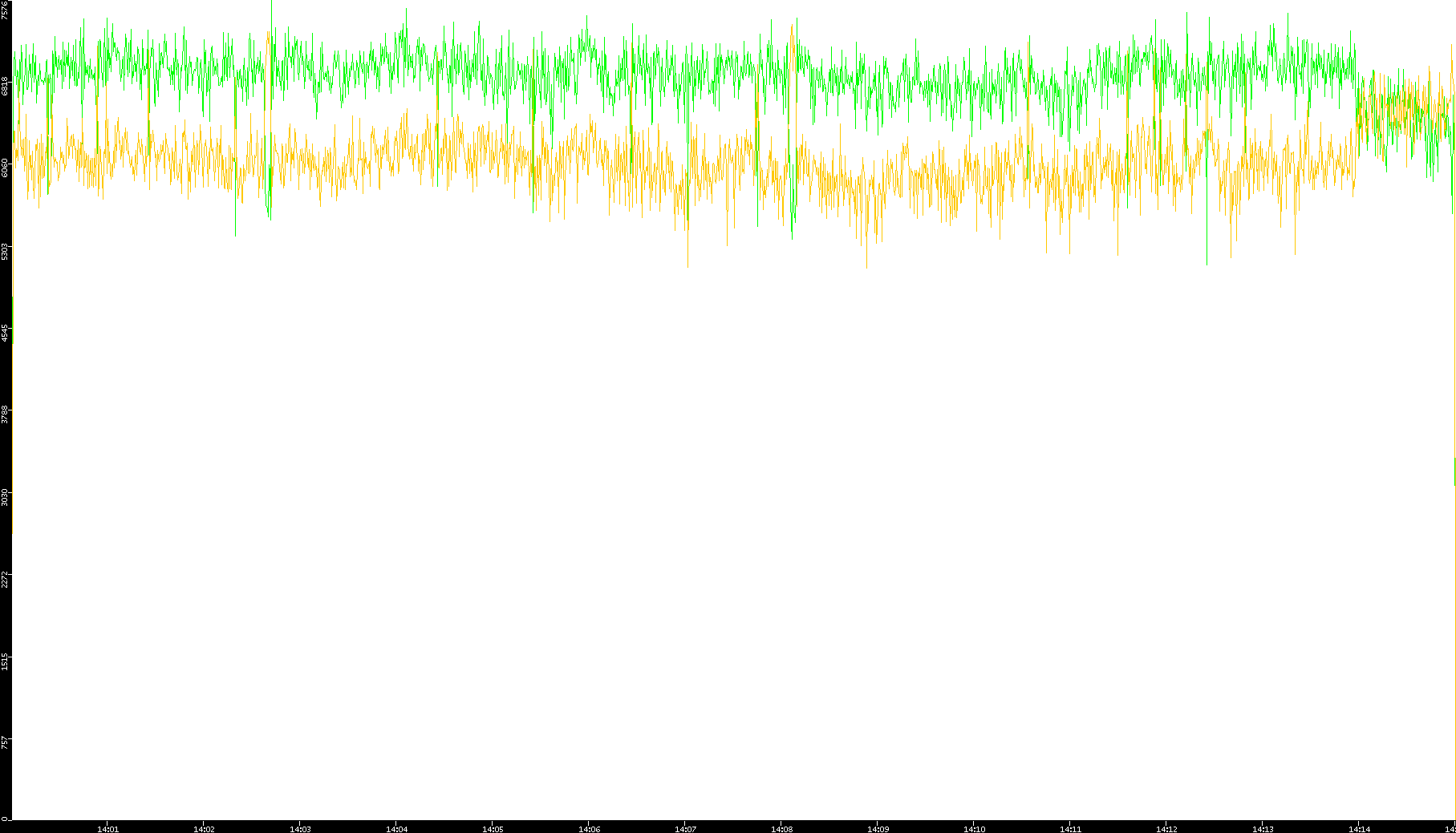Select the 6818 vertical axis label
1456x833 pixels.
pyautogui.click(x=6, y=86)
